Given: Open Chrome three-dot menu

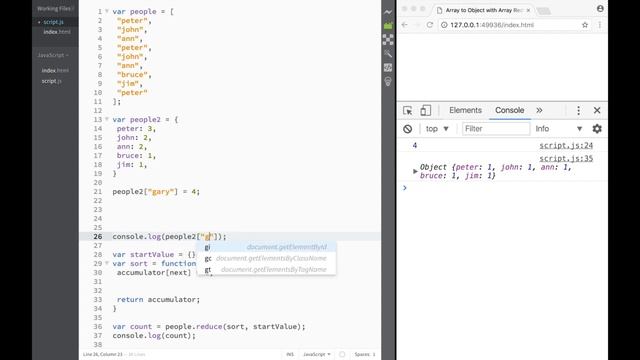Looking at the screenshot, I should tap(600, 25).
